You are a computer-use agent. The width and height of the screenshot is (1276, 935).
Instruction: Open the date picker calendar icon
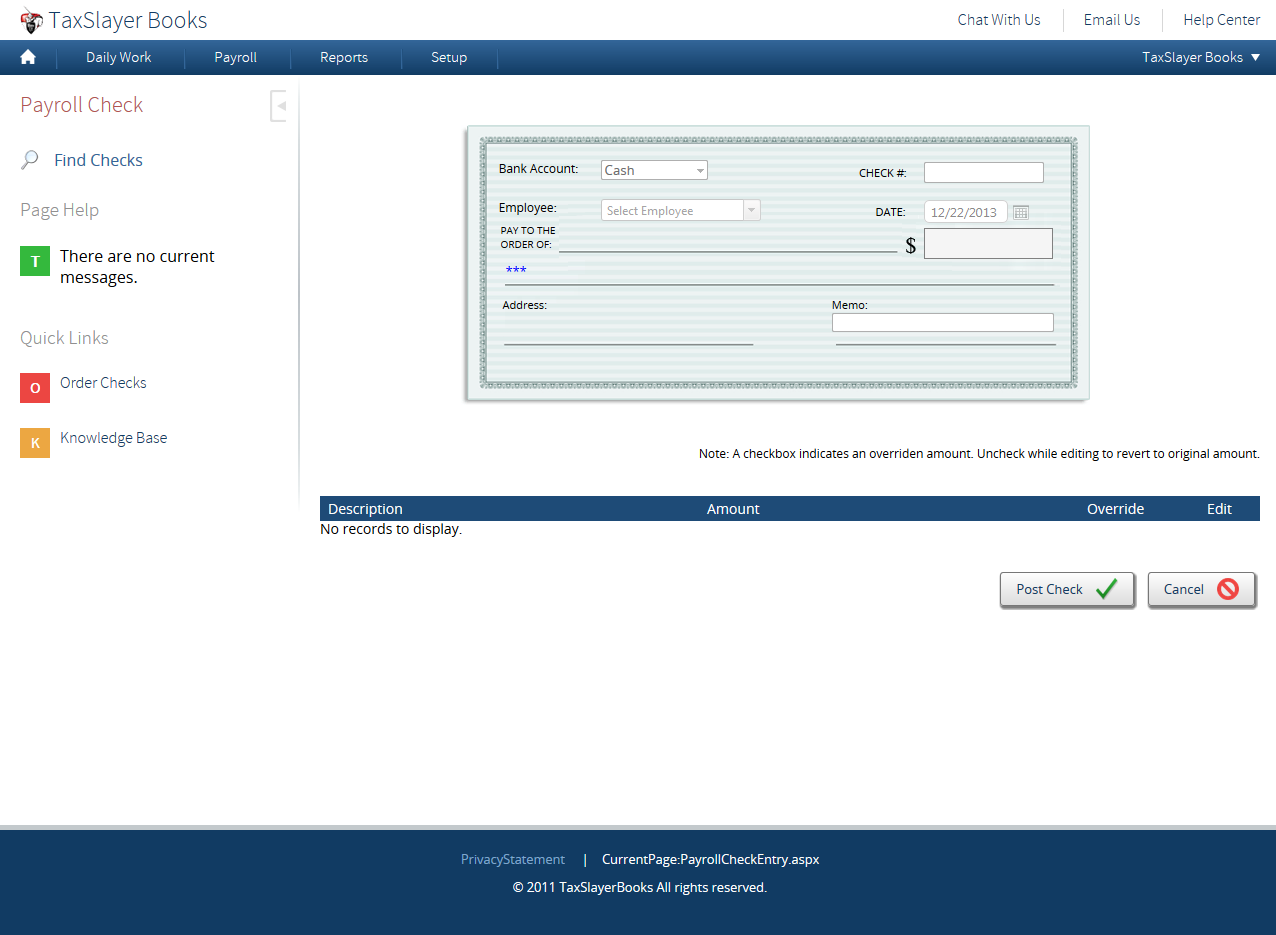(1021, 212)
